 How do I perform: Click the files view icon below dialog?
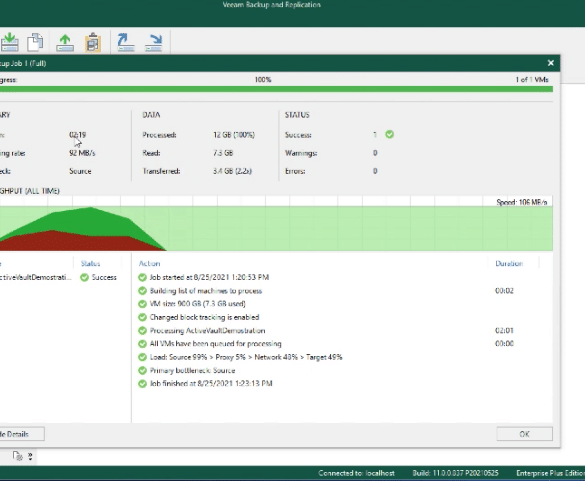(x=17, y=456)
